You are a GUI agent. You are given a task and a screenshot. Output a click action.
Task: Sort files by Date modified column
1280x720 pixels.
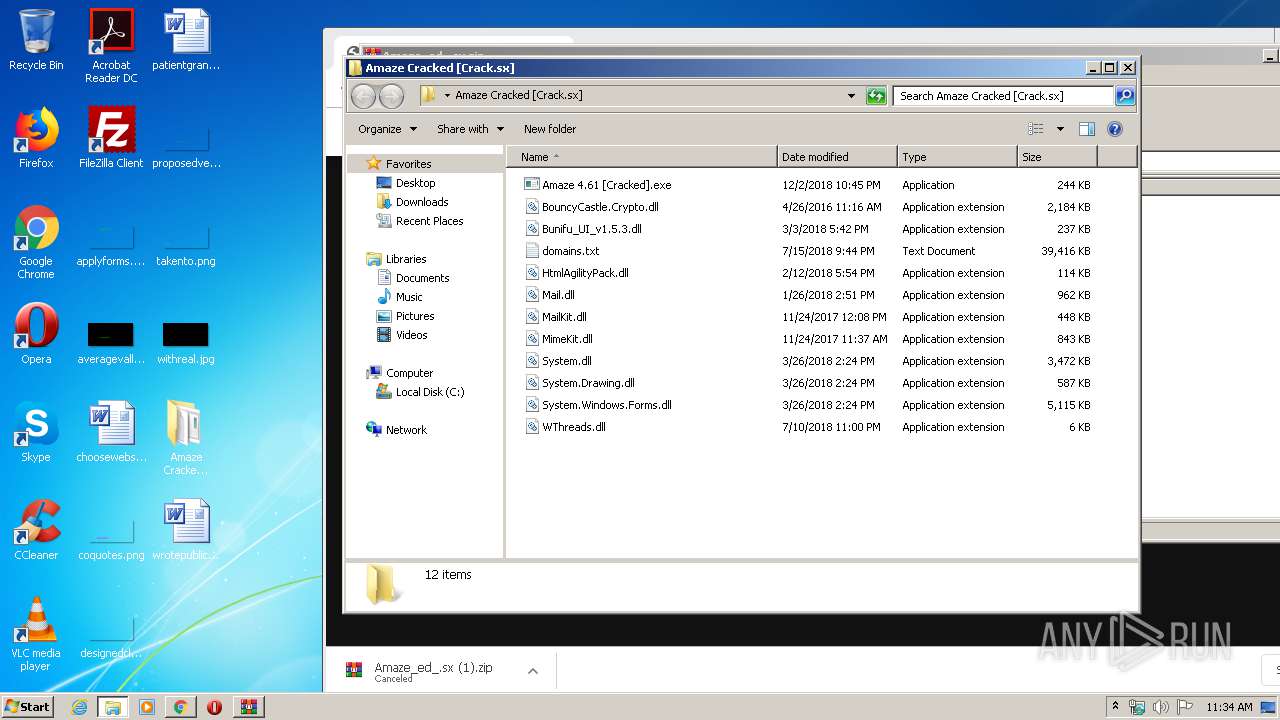click(x=836, y=157)
